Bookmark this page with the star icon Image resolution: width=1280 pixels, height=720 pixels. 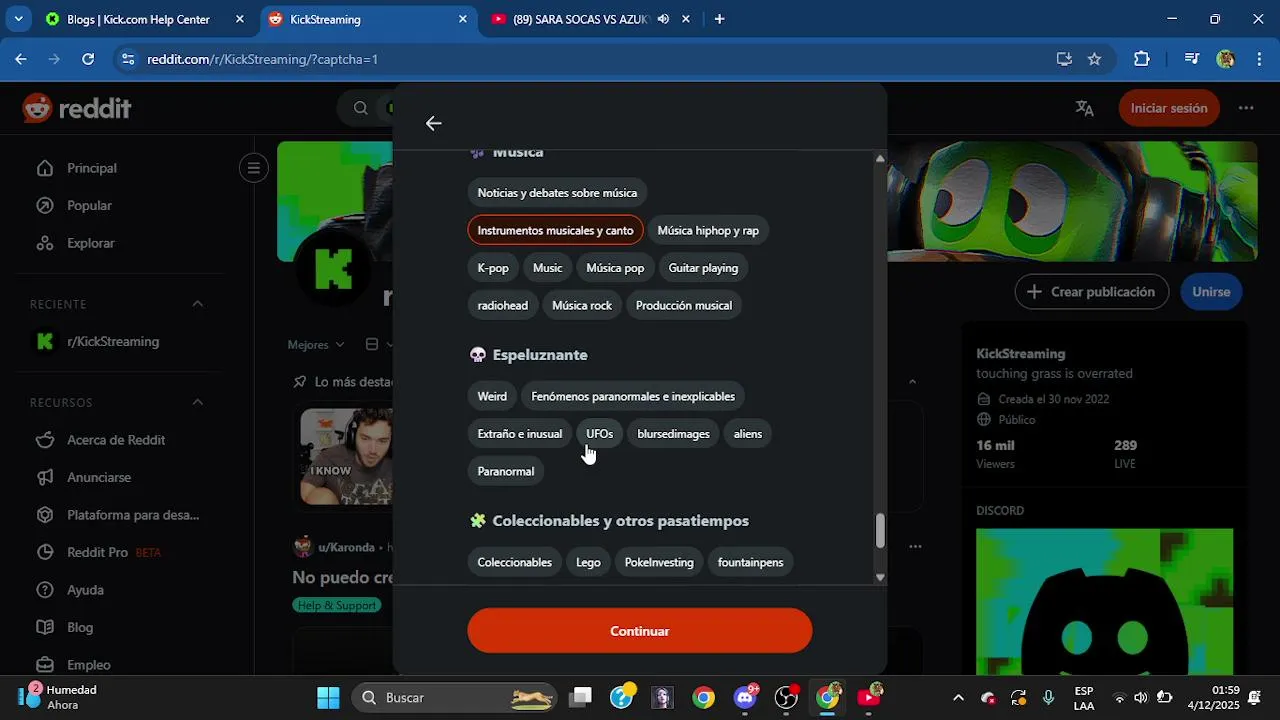1094,59
